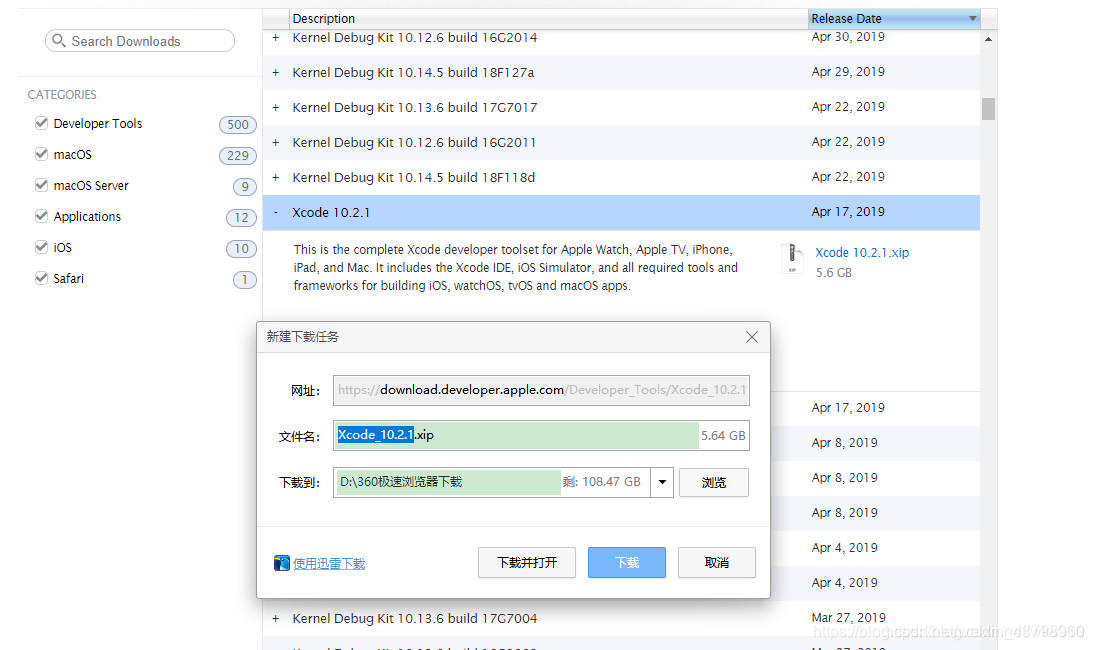Click the 取消 button
This screenshot has height=650, width=1094.
[x=717, y=562]
